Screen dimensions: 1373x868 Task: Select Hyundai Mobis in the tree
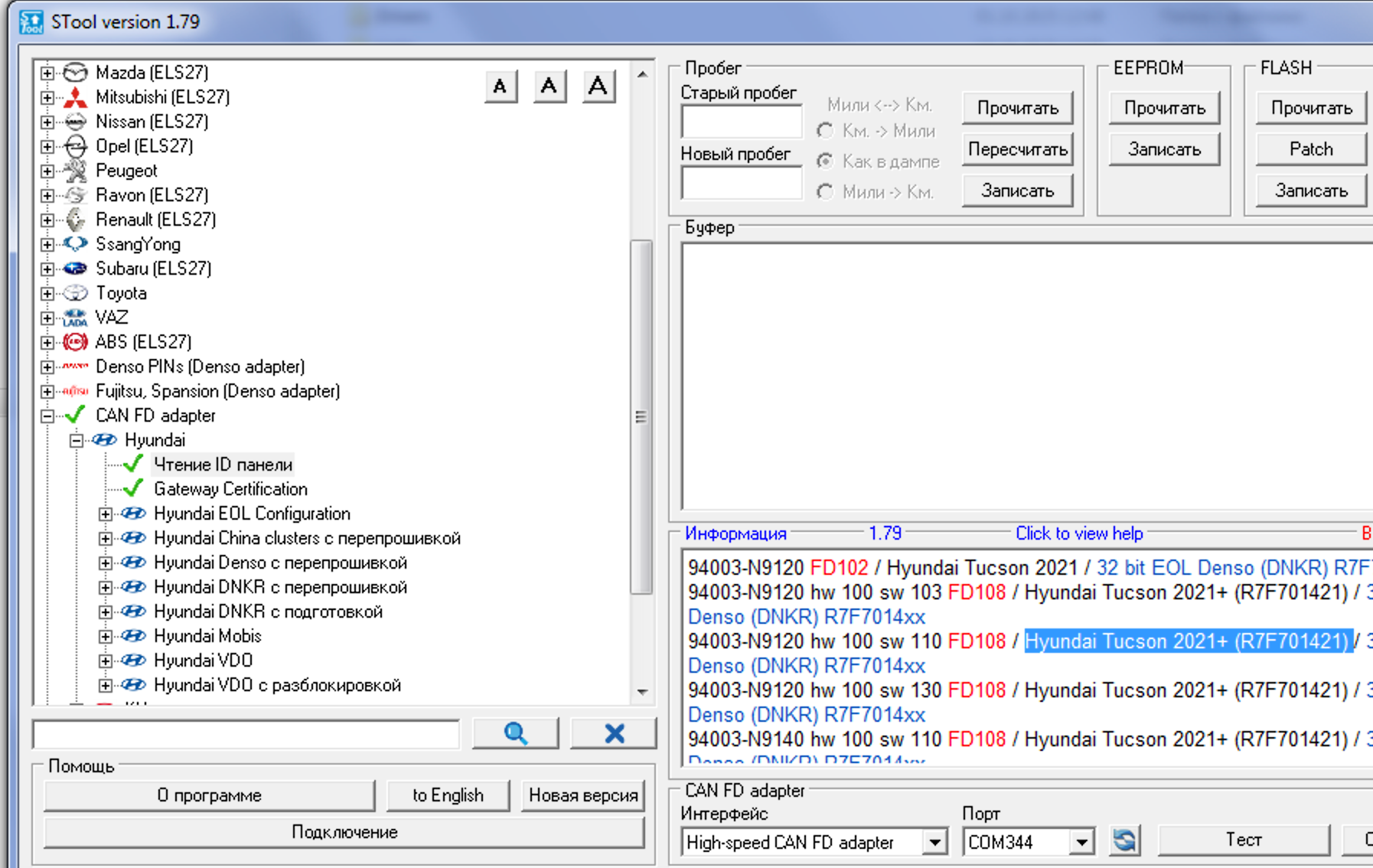207,636
